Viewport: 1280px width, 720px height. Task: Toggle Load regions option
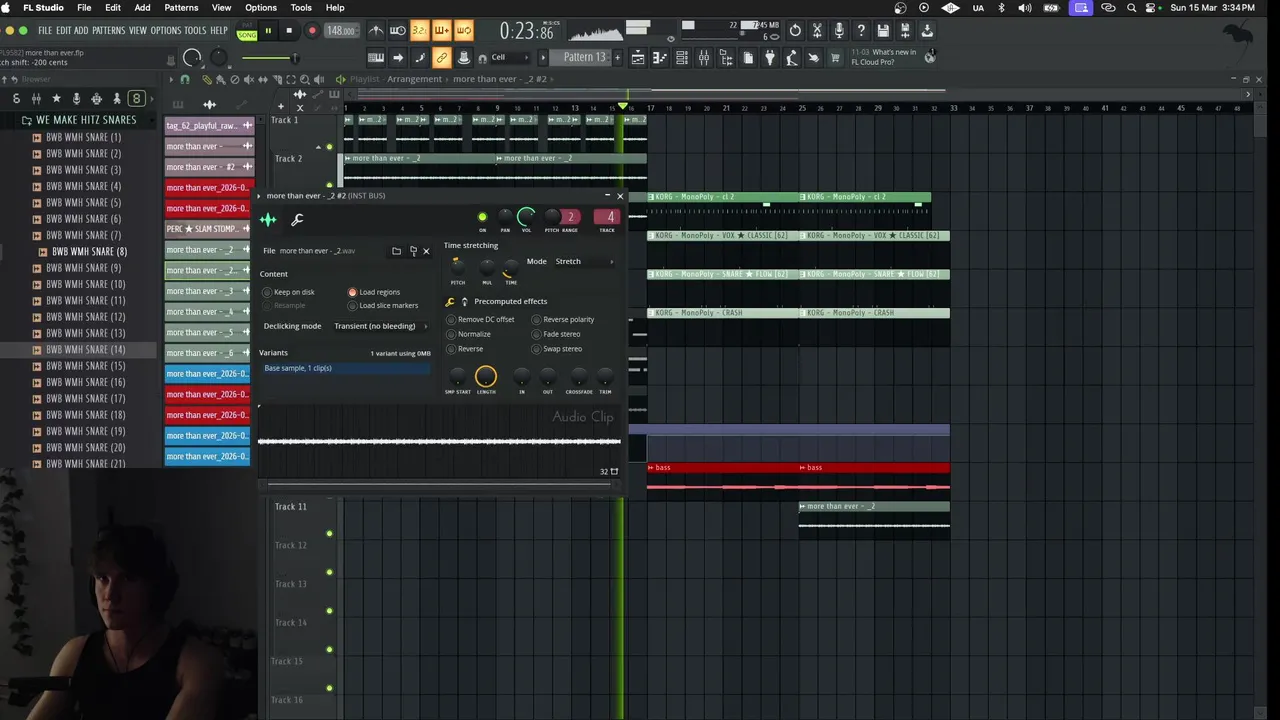pyautogui.click(x=374, y=292)
